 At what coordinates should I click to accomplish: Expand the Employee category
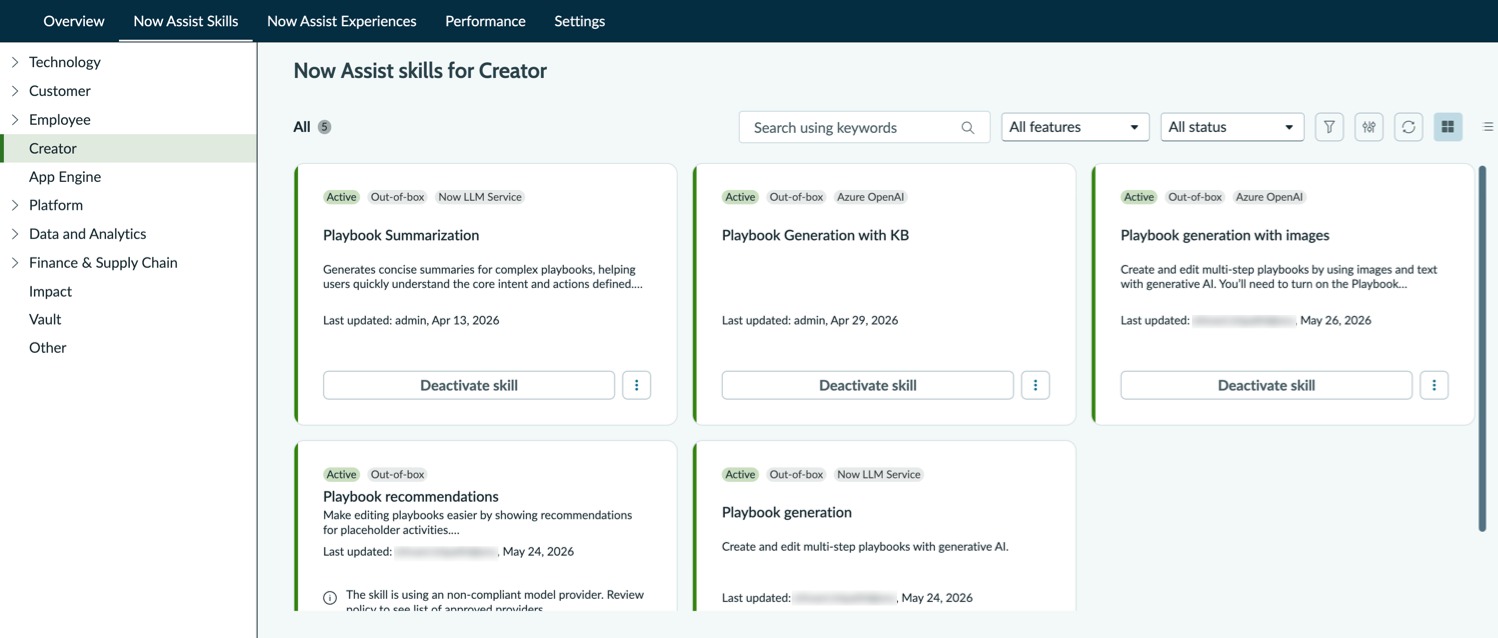[15, 120]
